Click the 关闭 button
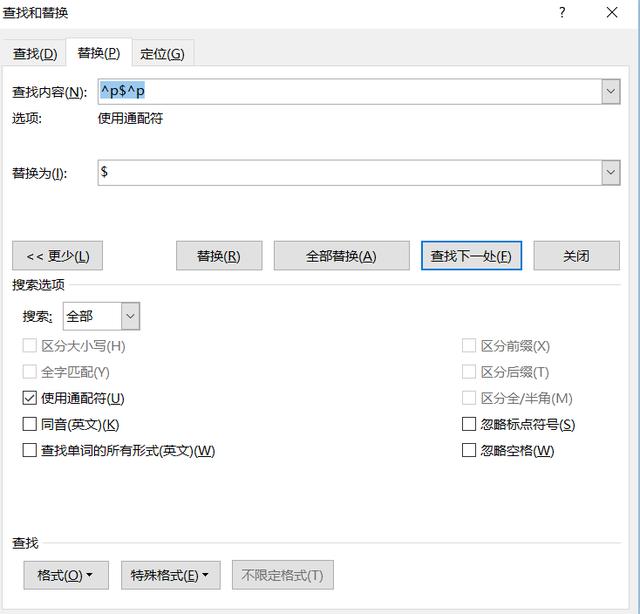 click(577, 256)
